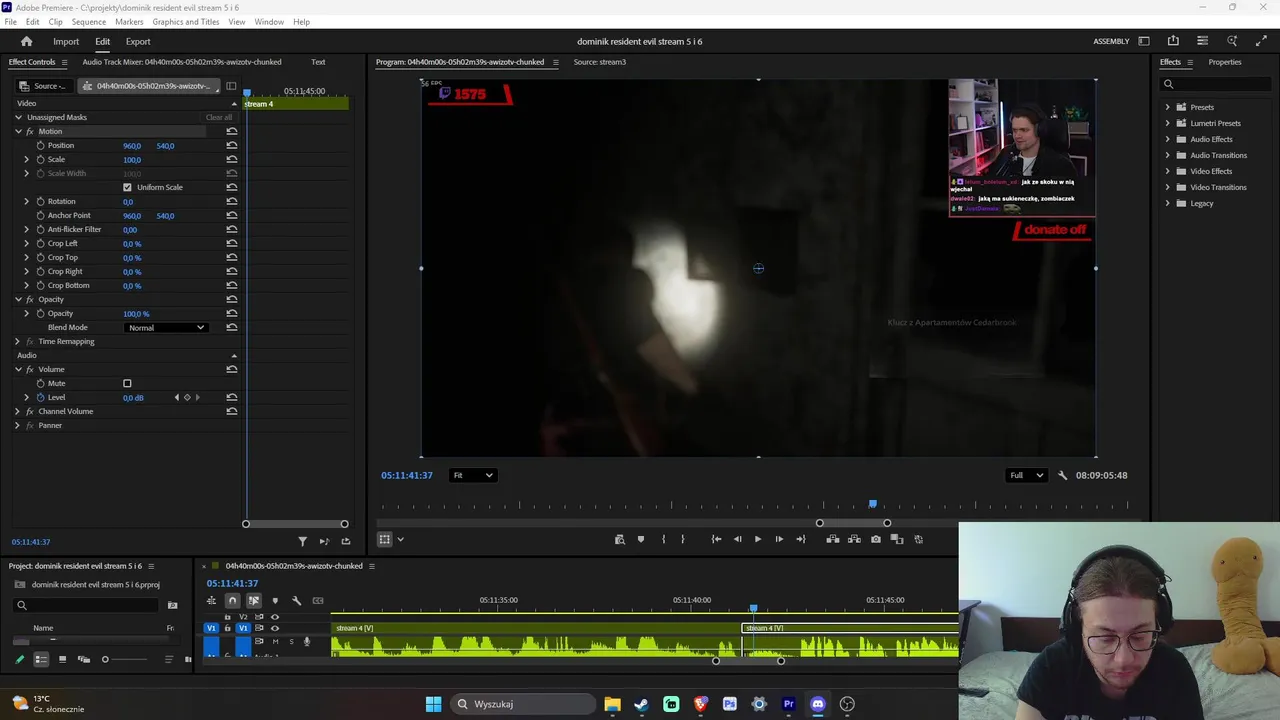Open the Markers menu
This screenshot has height=720, width=1280.
(x=129, y=21)
